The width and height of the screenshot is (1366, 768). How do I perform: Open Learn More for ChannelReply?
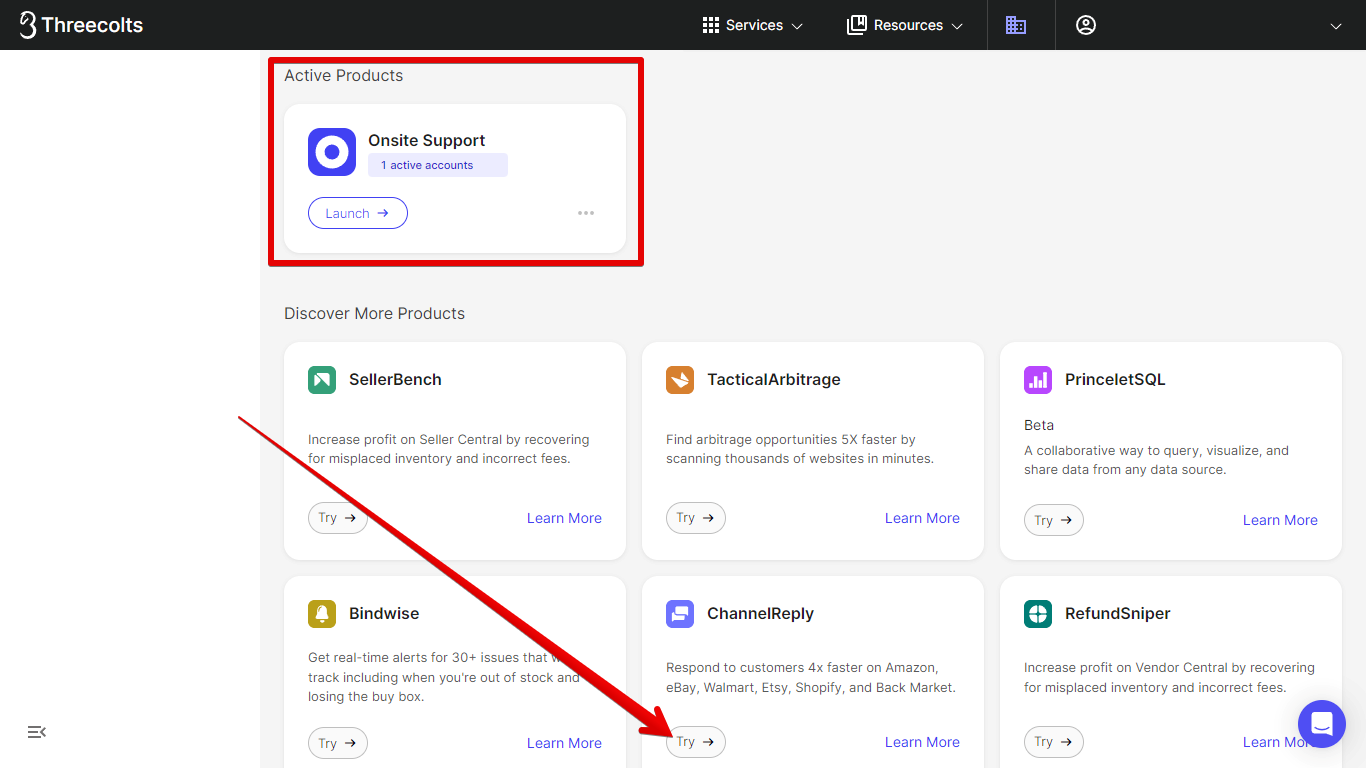coord(922,742)
